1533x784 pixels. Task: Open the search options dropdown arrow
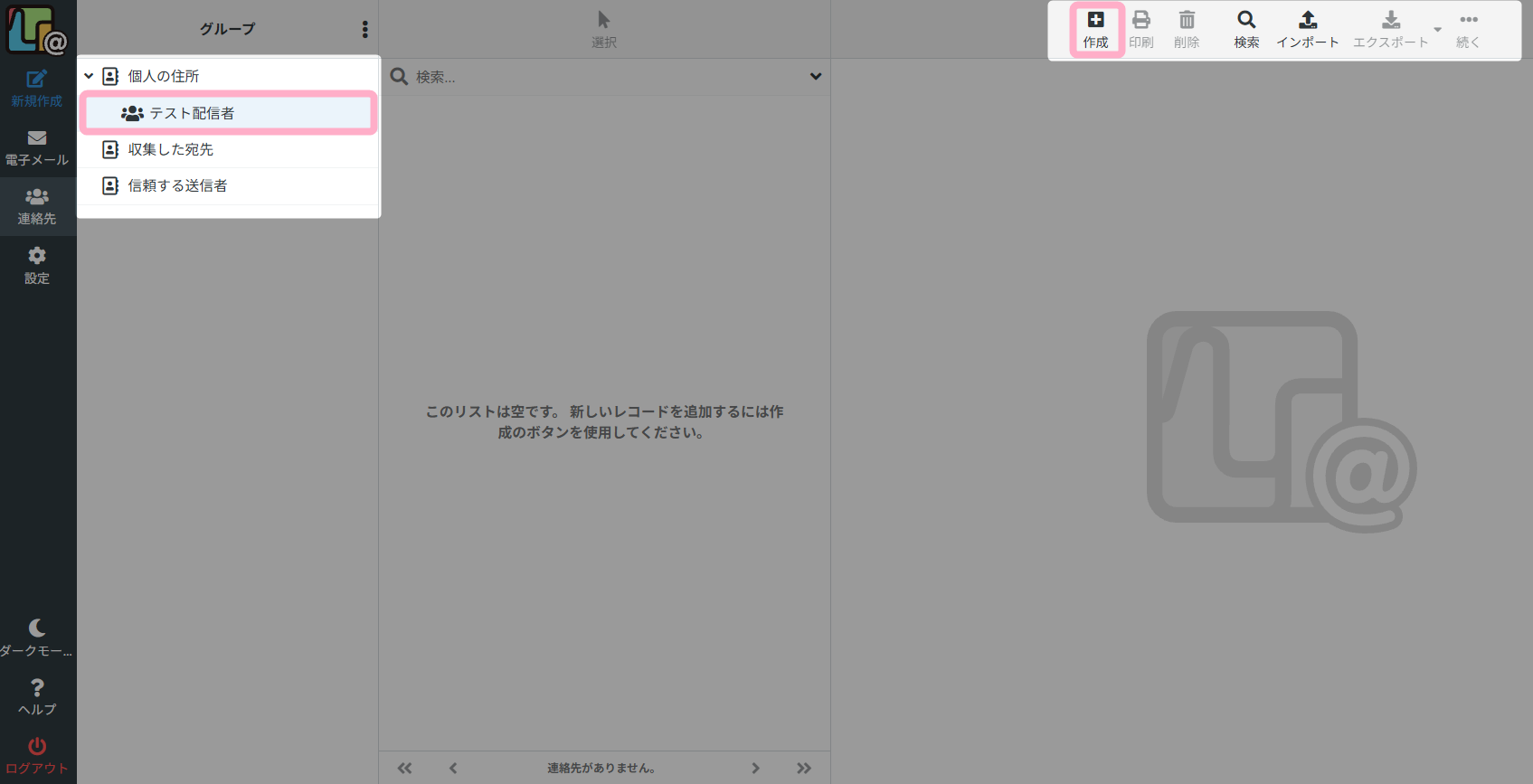click(816, 77)
